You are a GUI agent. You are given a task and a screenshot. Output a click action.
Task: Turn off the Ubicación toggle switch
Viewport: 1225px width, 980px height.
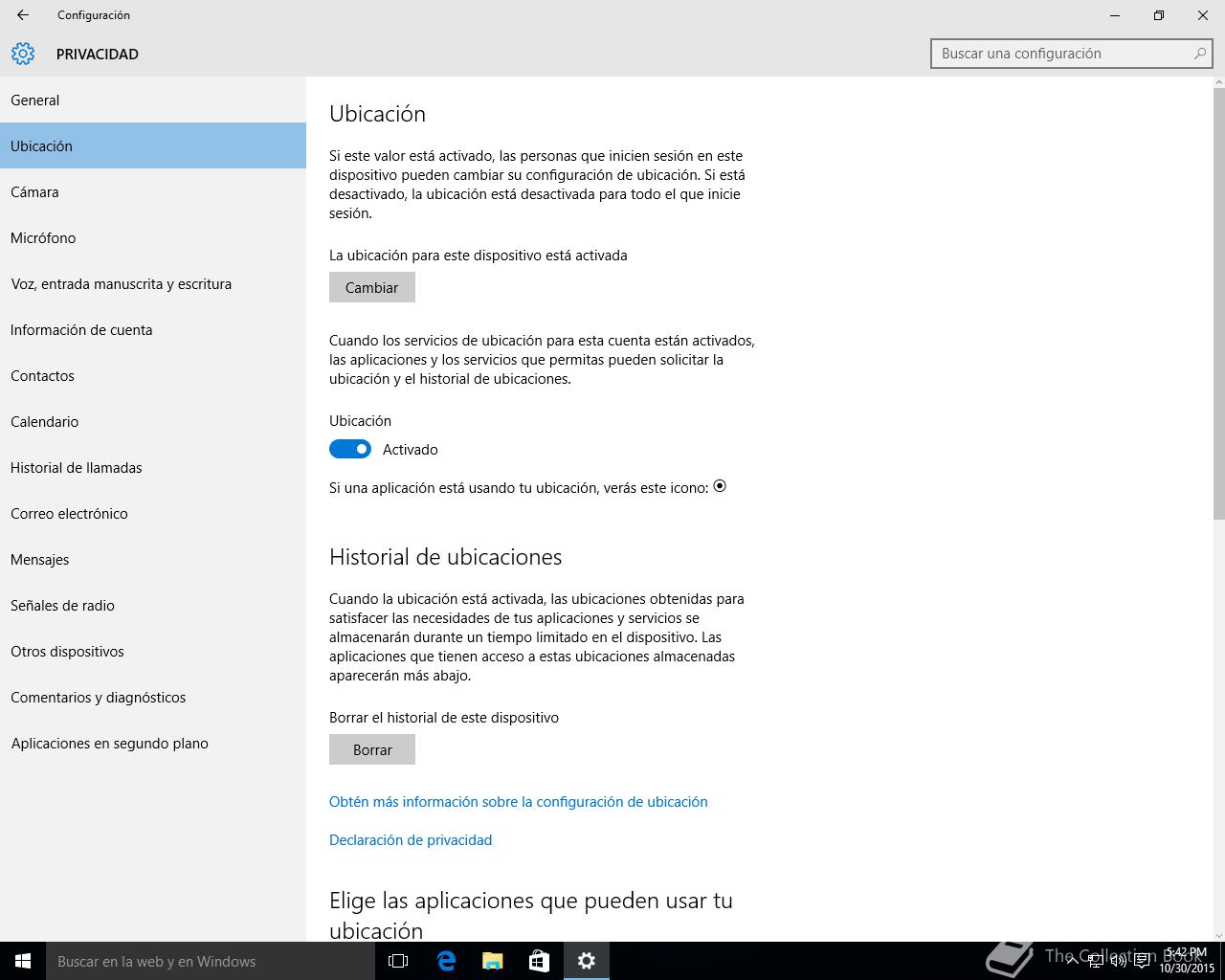tap(350, 449)
